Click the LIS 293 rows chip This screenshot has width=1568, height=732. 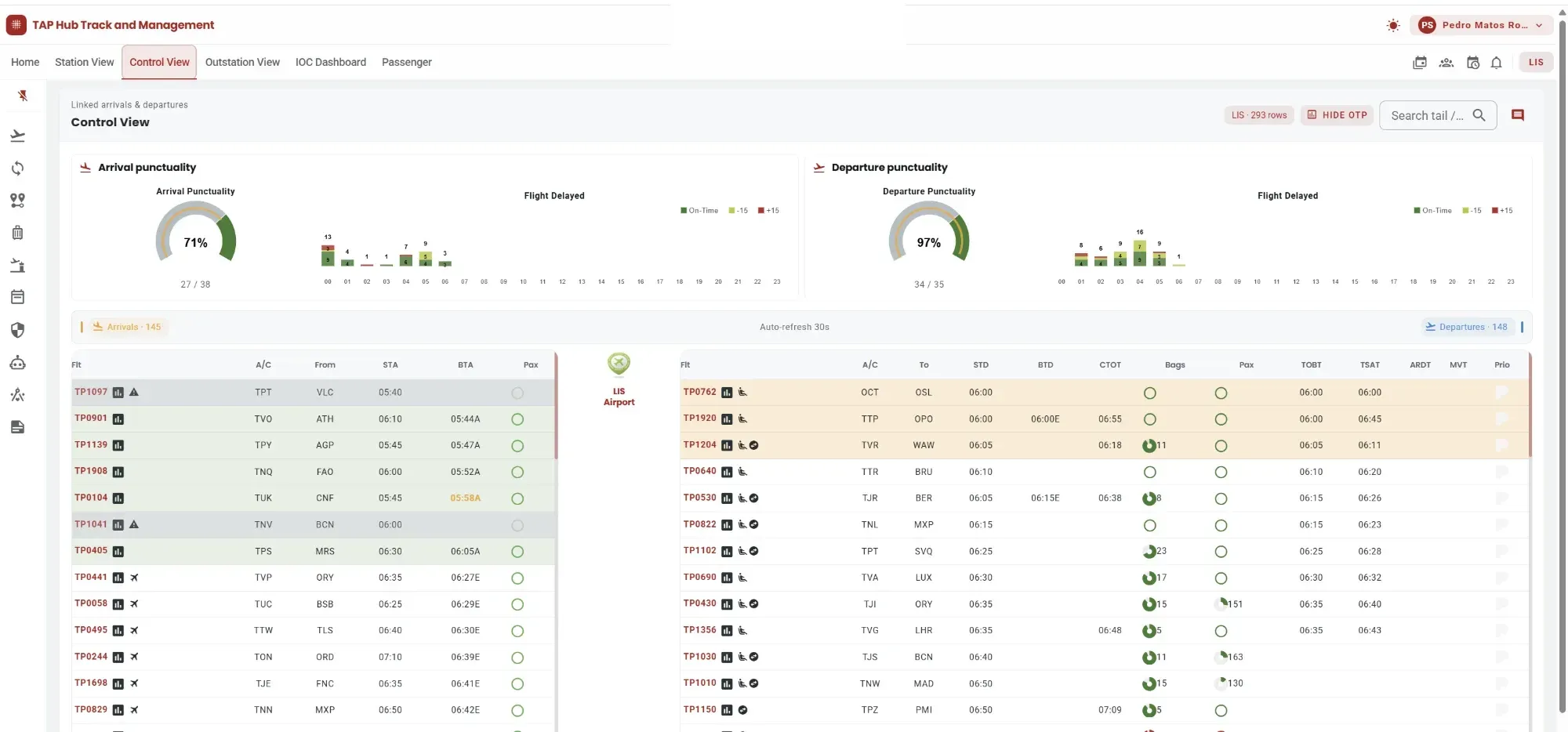tap(1259, 115)
